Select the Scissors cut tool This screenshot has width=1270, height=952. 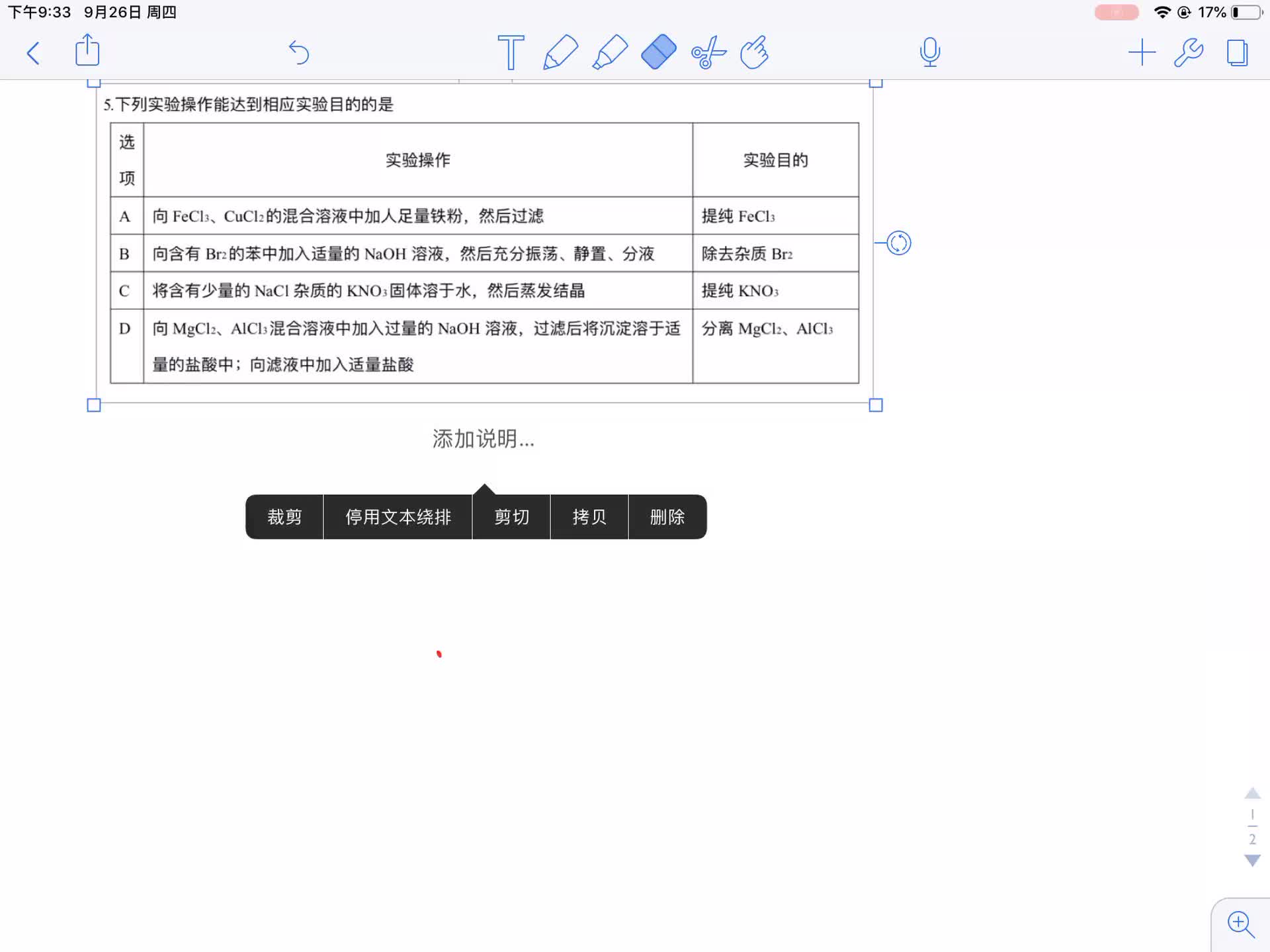click(708, 52)
